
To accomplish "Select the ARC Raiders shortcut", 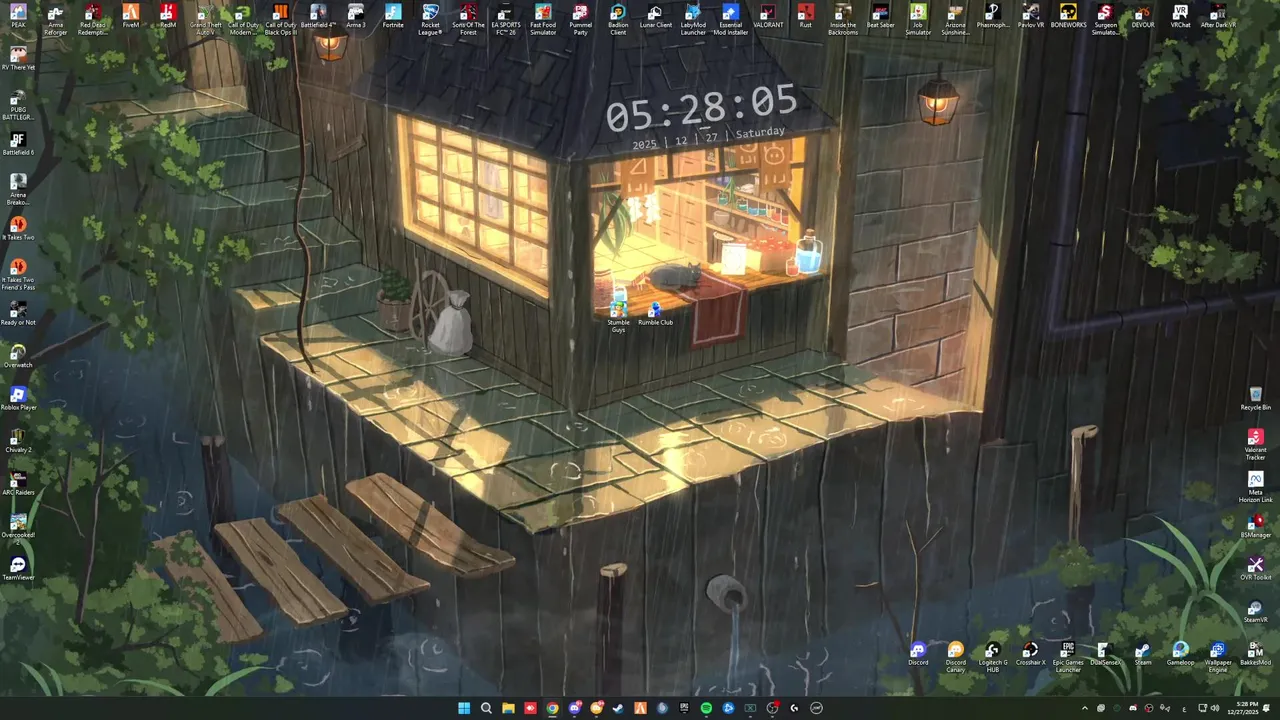I will 18,484.
